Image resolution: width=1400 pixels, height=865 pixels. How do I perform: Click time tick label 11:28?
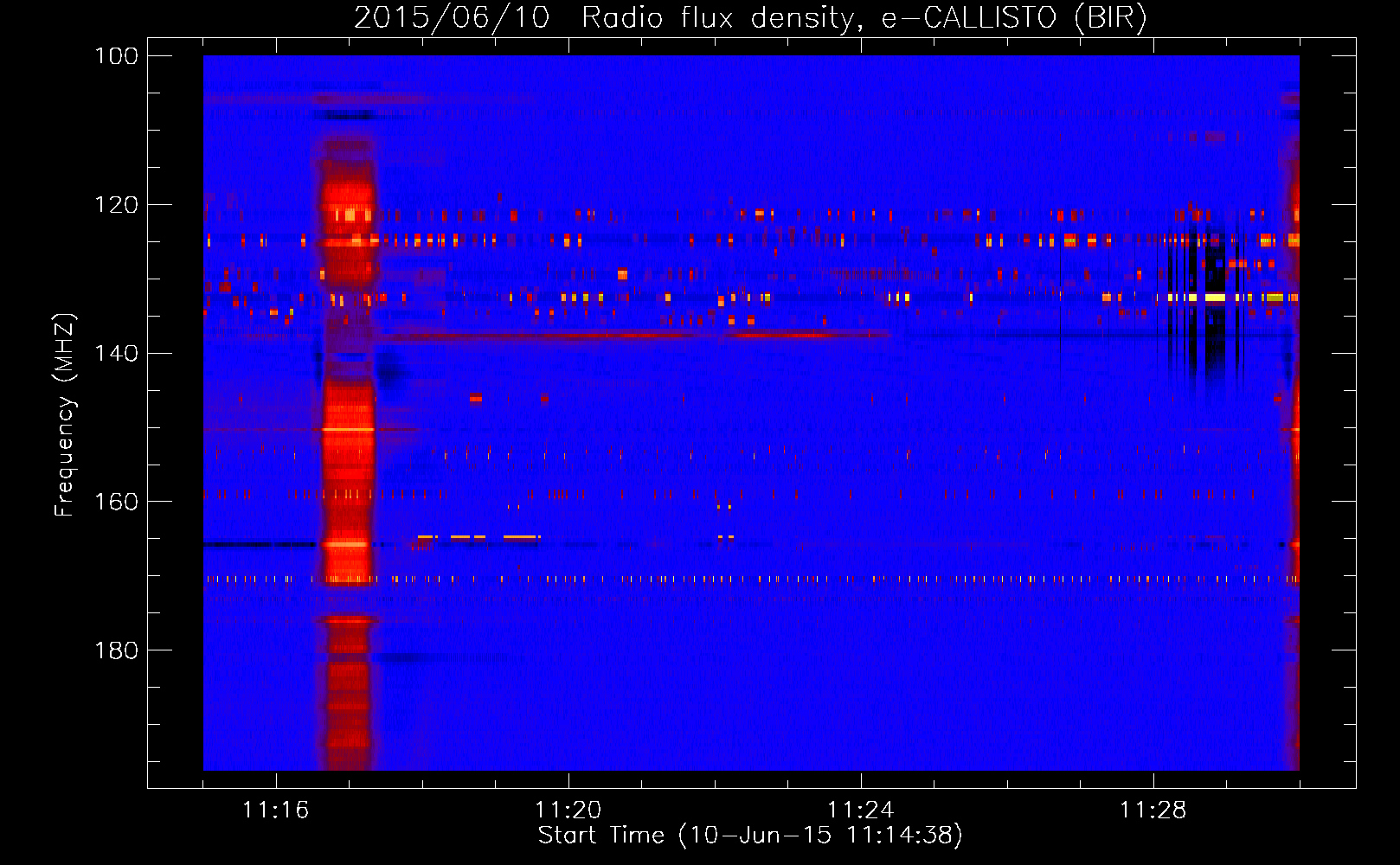point(1153,810)
